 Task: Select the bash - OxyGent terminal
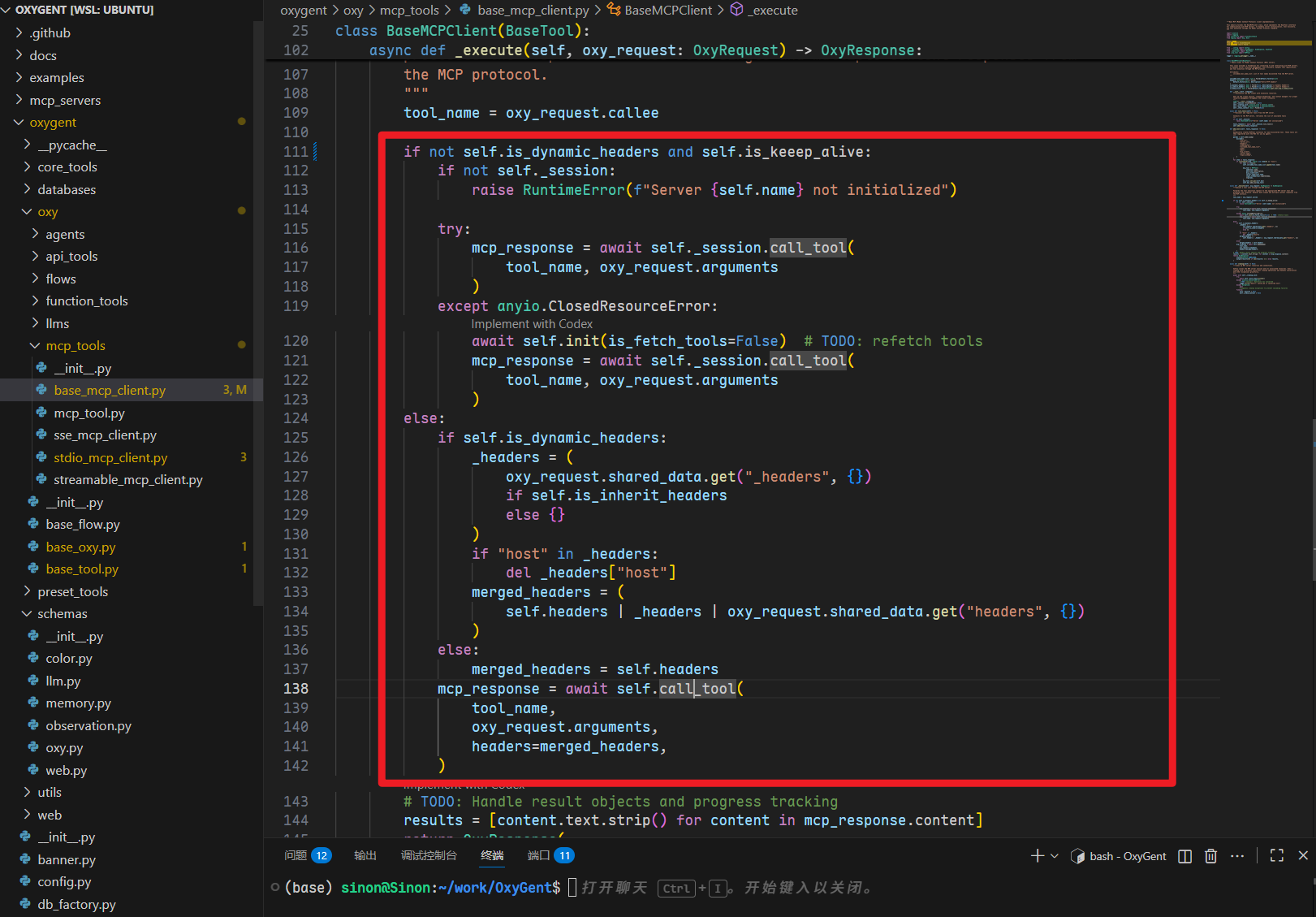1119,856
